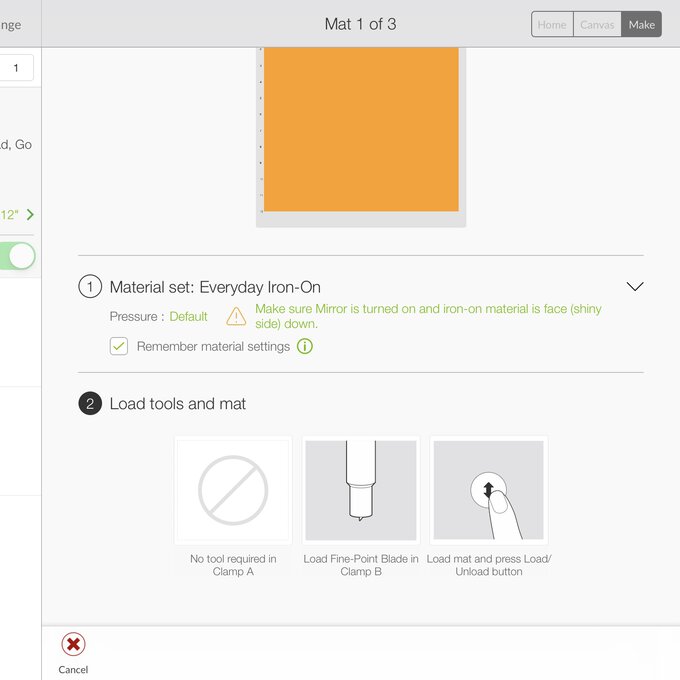Click the green info icon beside Remember material settings

click(305, 347)
